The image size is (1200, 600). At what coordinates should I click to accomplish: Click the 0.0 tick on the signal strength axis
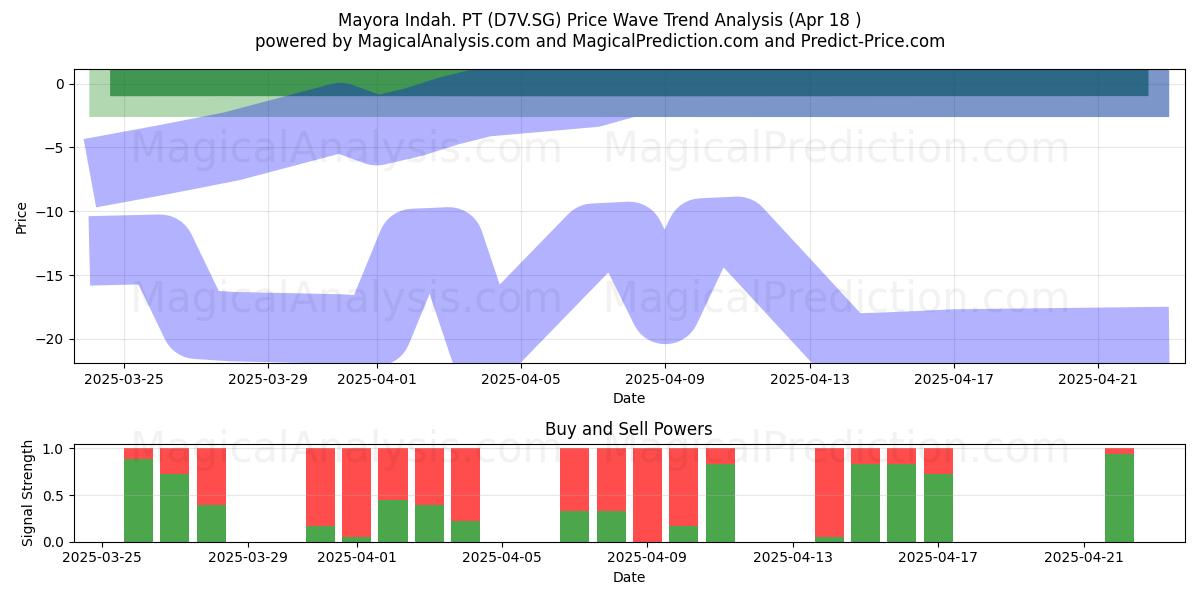coord(54,542)
